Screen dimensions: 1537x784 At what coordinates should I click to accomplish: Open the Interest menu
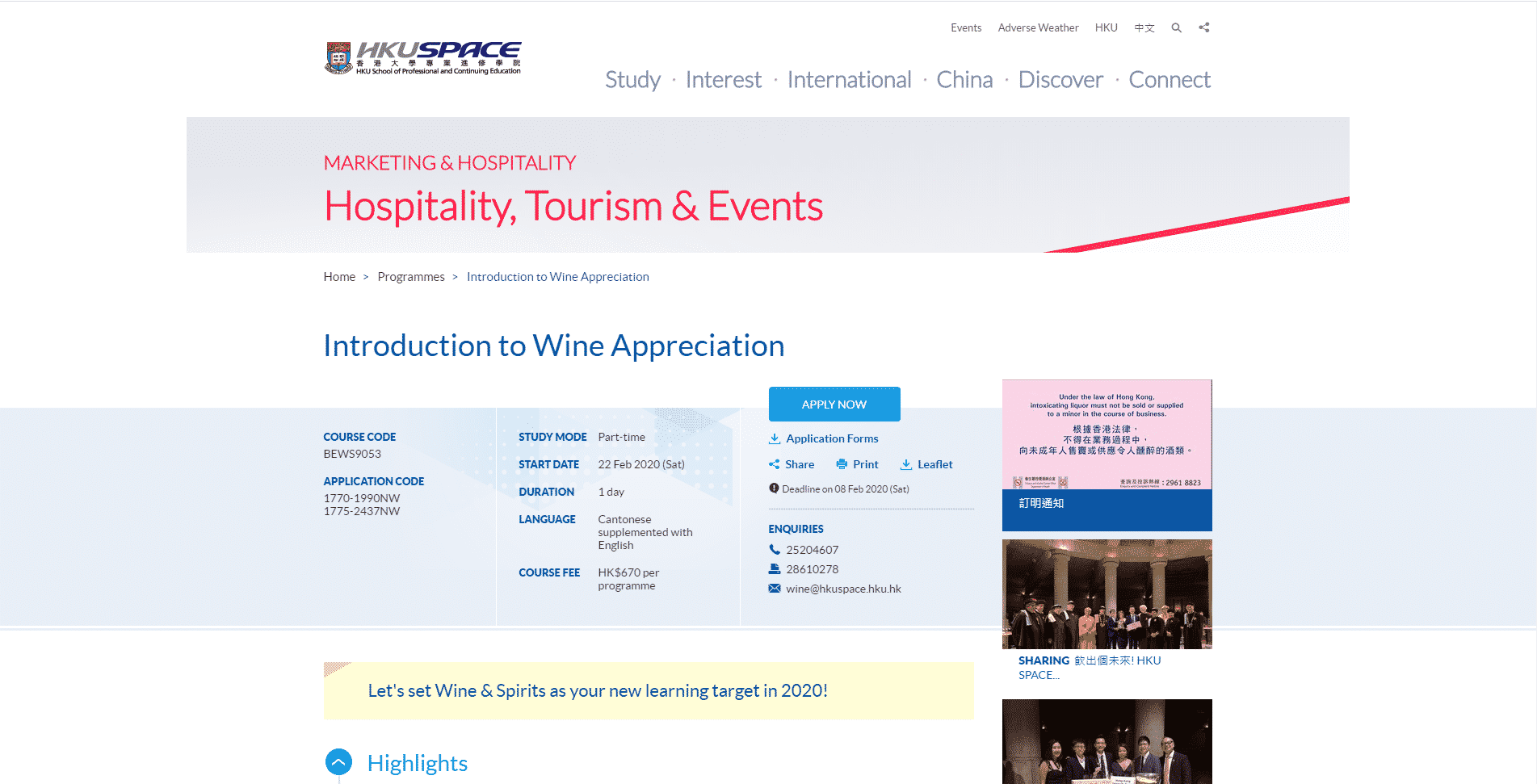[724, 80]
